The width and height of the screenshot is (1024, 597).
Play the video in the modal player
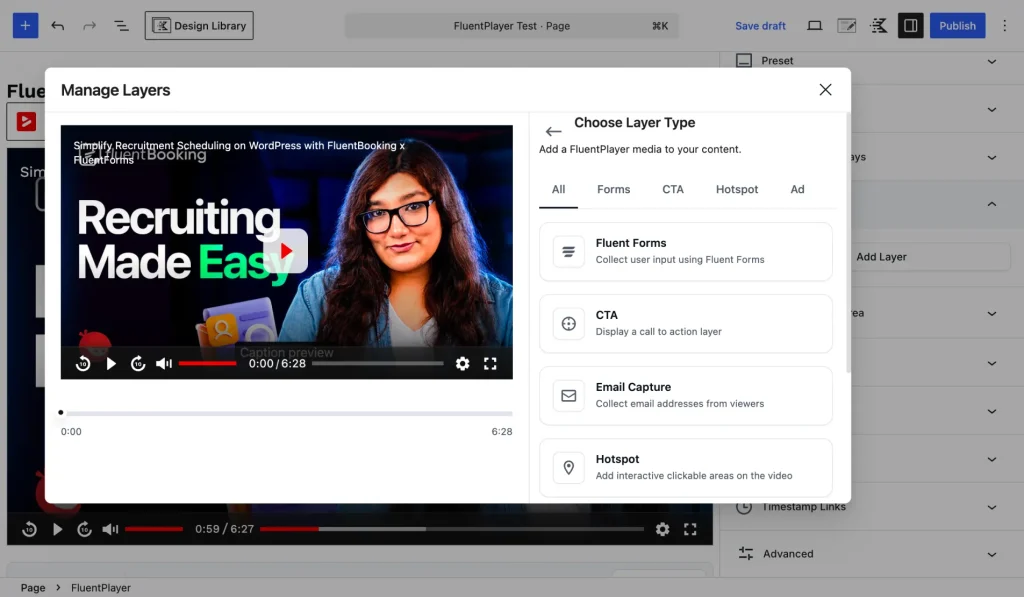pos(111,364)
